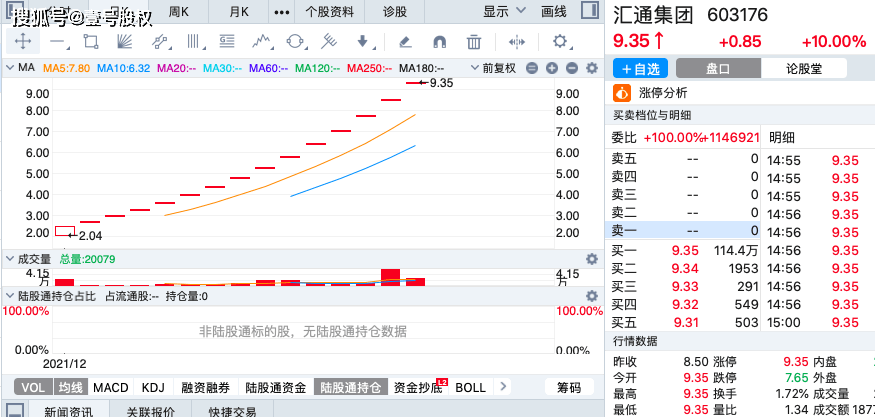Viewport: 875px width, 417px height.
Task: Toggle the MACD indicator
Action: (111, 387)
